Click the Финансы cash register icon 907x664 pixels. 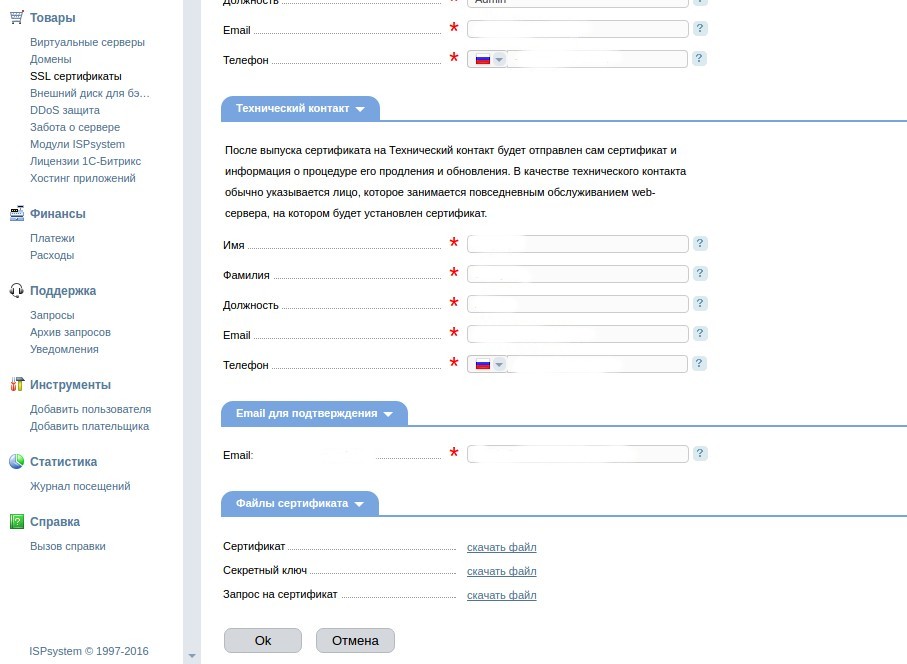17,213
